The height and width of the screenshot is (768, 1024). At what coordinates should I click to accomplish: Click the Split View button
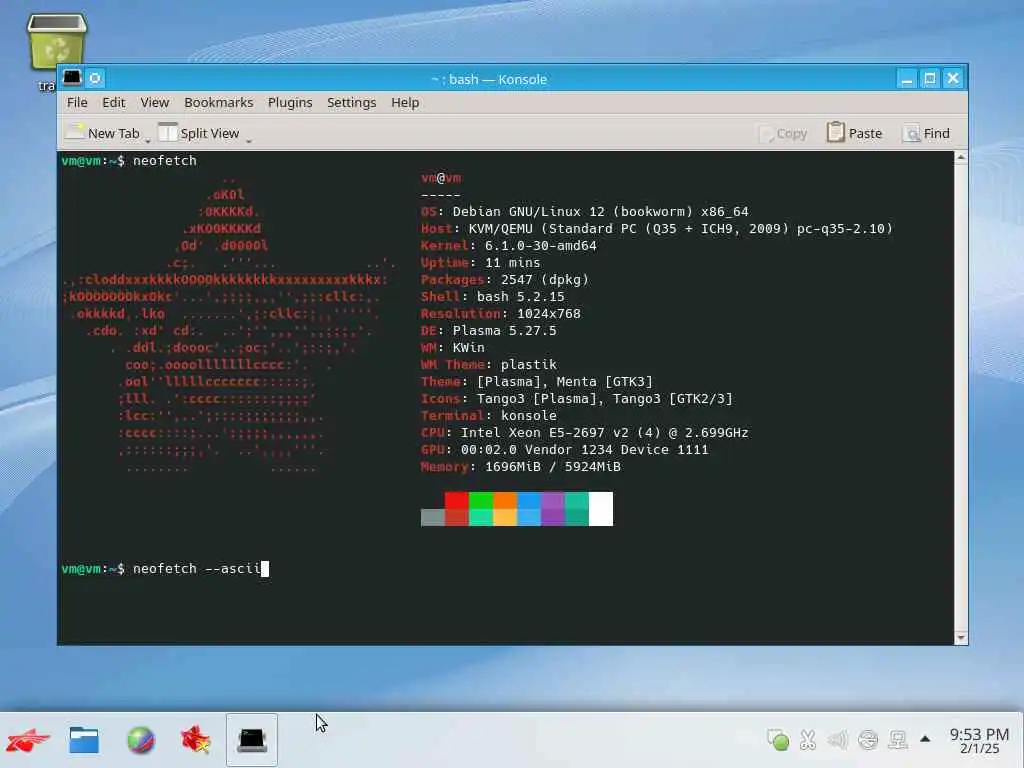199,133
